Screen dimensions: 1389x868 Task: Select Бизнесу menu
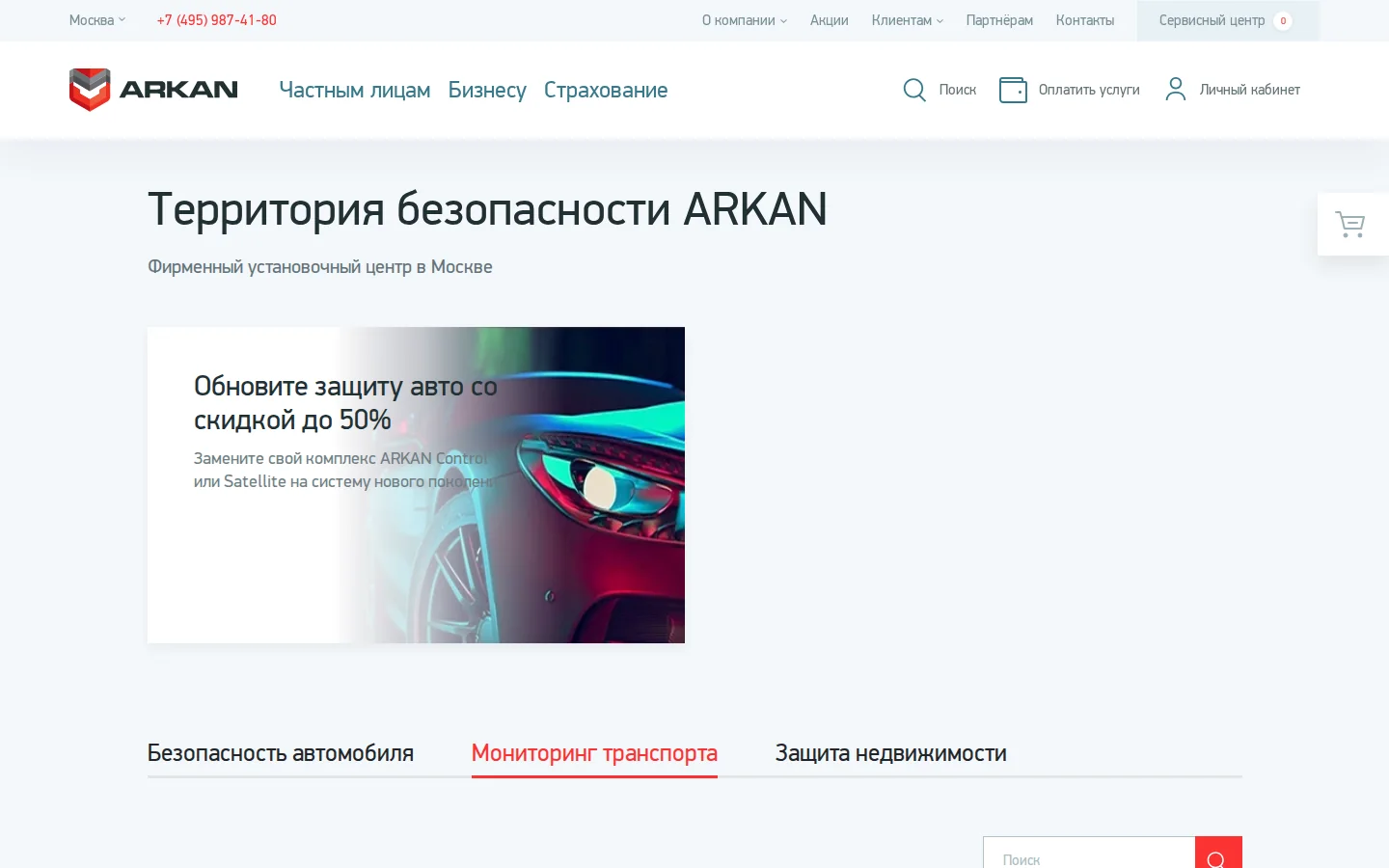(487, 90)
